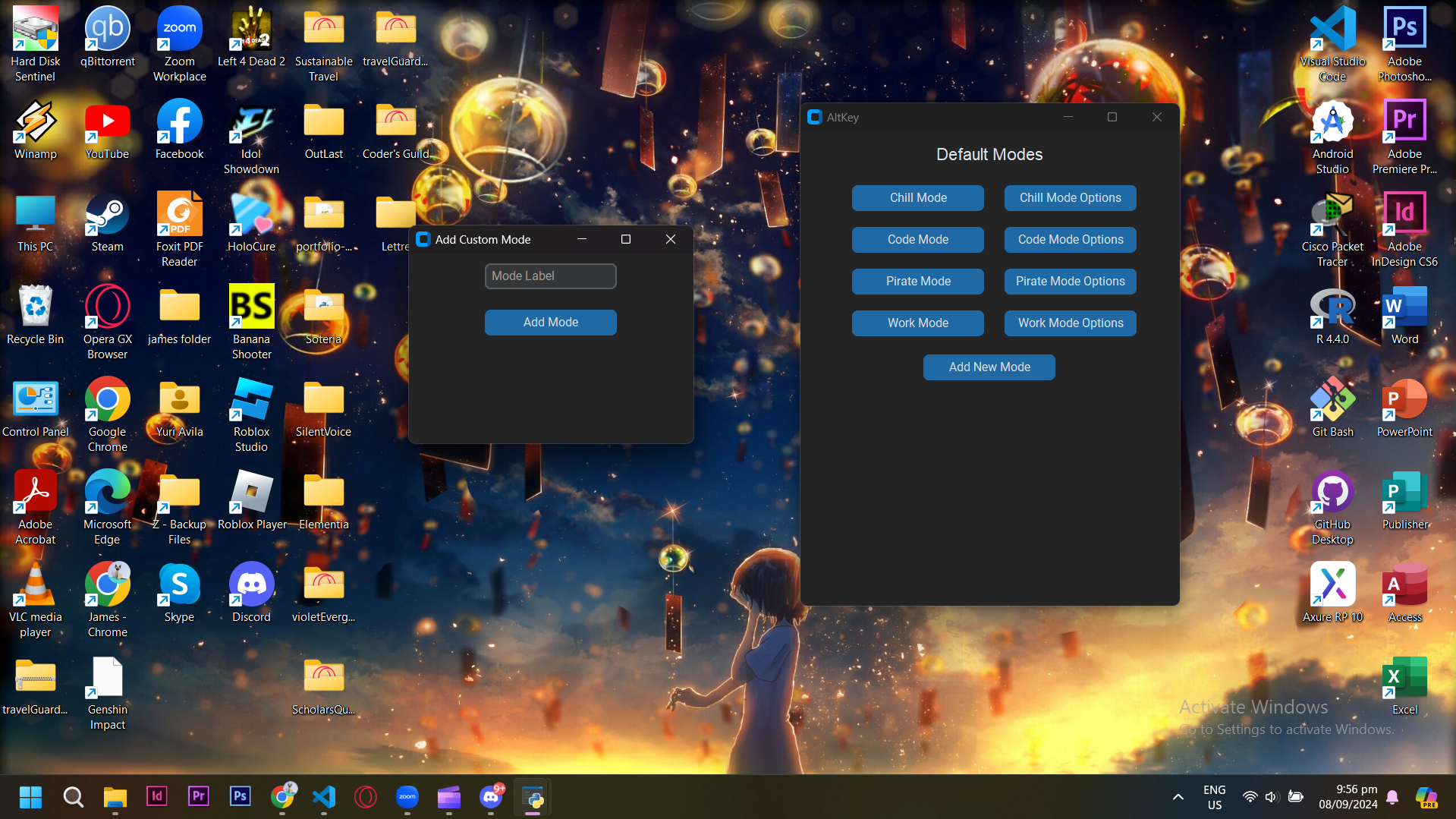
Task: Select the Discord desktop icon
Action: tap(251, 592)
